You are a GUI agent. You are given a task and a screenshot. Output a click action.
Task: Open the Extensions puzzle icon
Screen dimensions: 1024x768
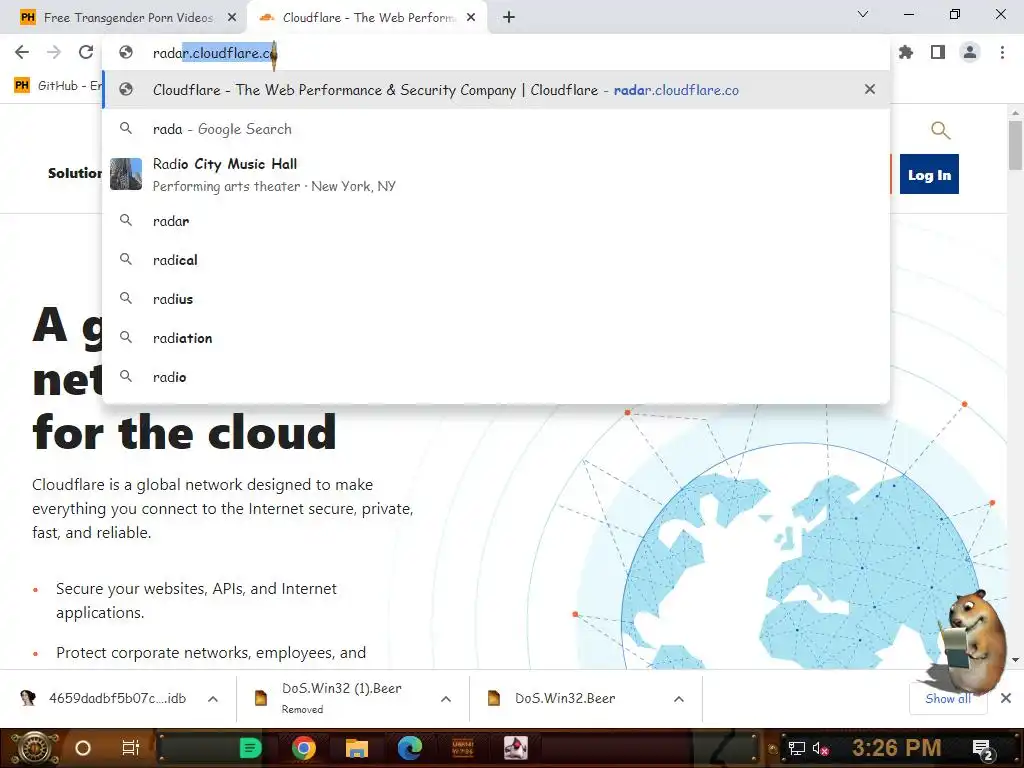[x=906, y=52]
